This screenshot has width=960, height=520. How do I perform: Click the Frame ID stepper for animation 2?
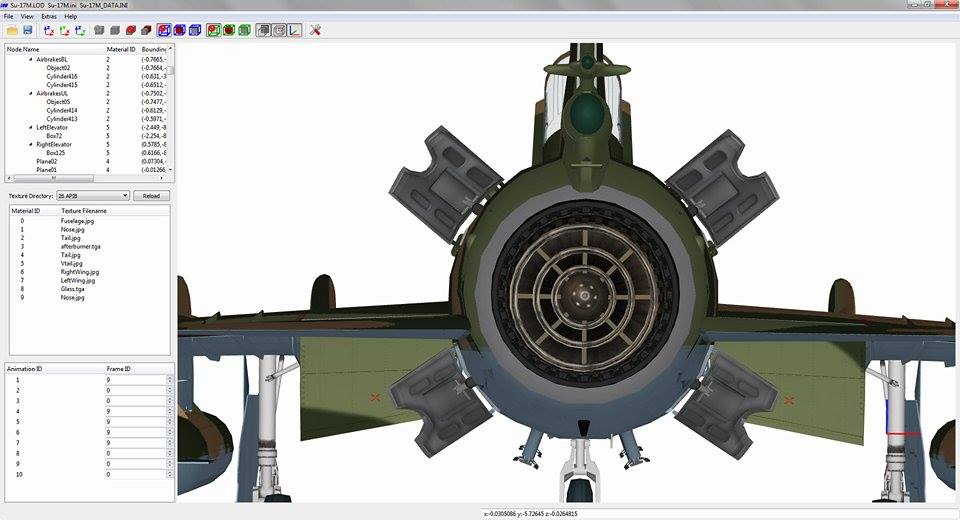(x=170, y=390)
